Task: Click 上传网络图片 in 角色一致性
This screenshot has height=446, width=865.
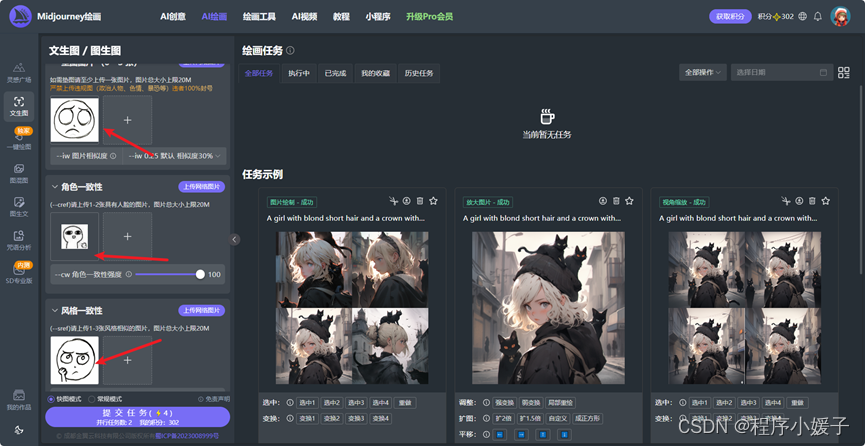Action: click(201, 187)
